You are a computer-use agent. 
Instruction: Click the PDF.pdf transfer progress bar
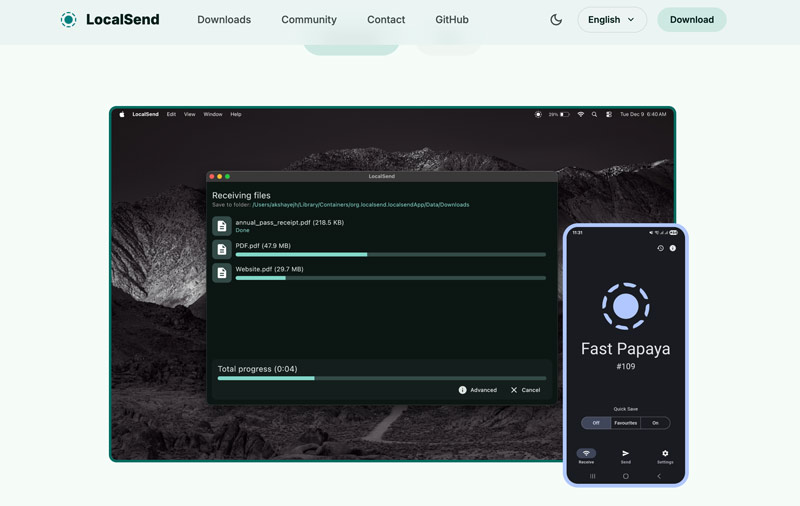[x=390, y=254]
